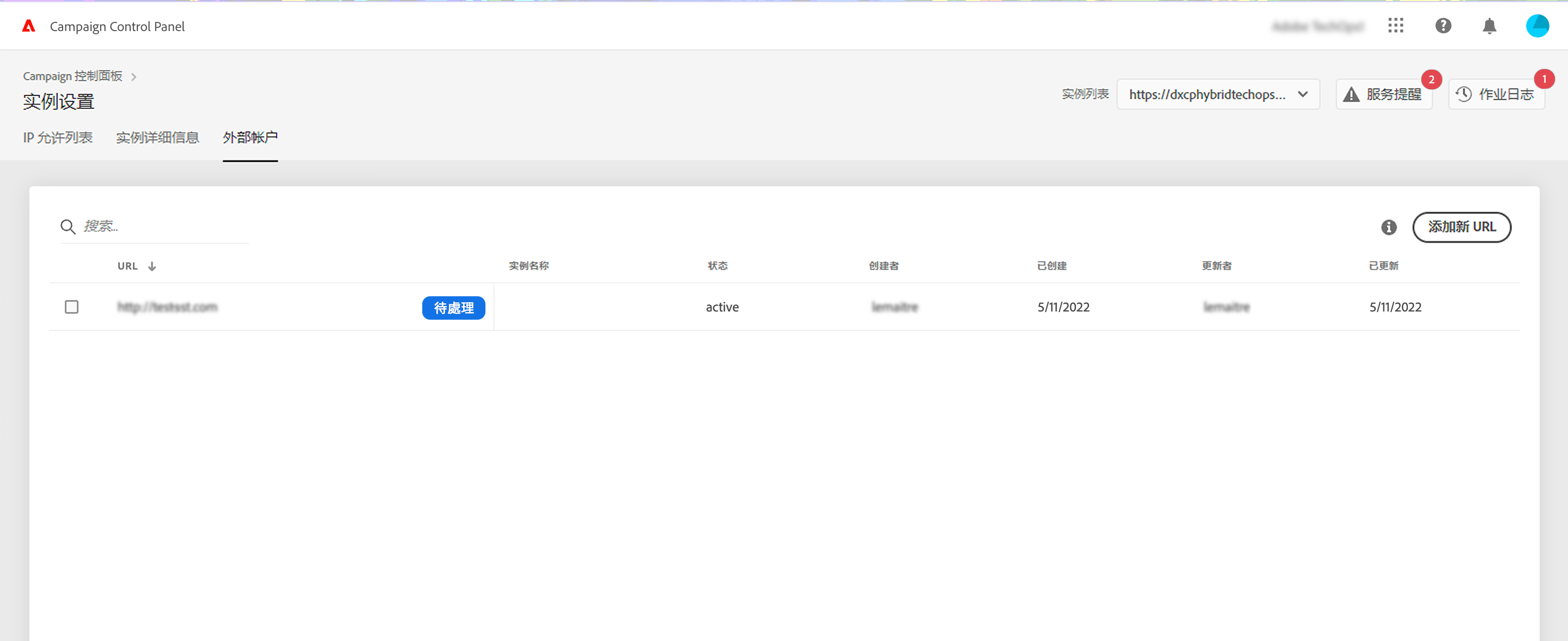Open the help question mark icon
This screenshot has height=641, width=1568.
[1443, 26]
